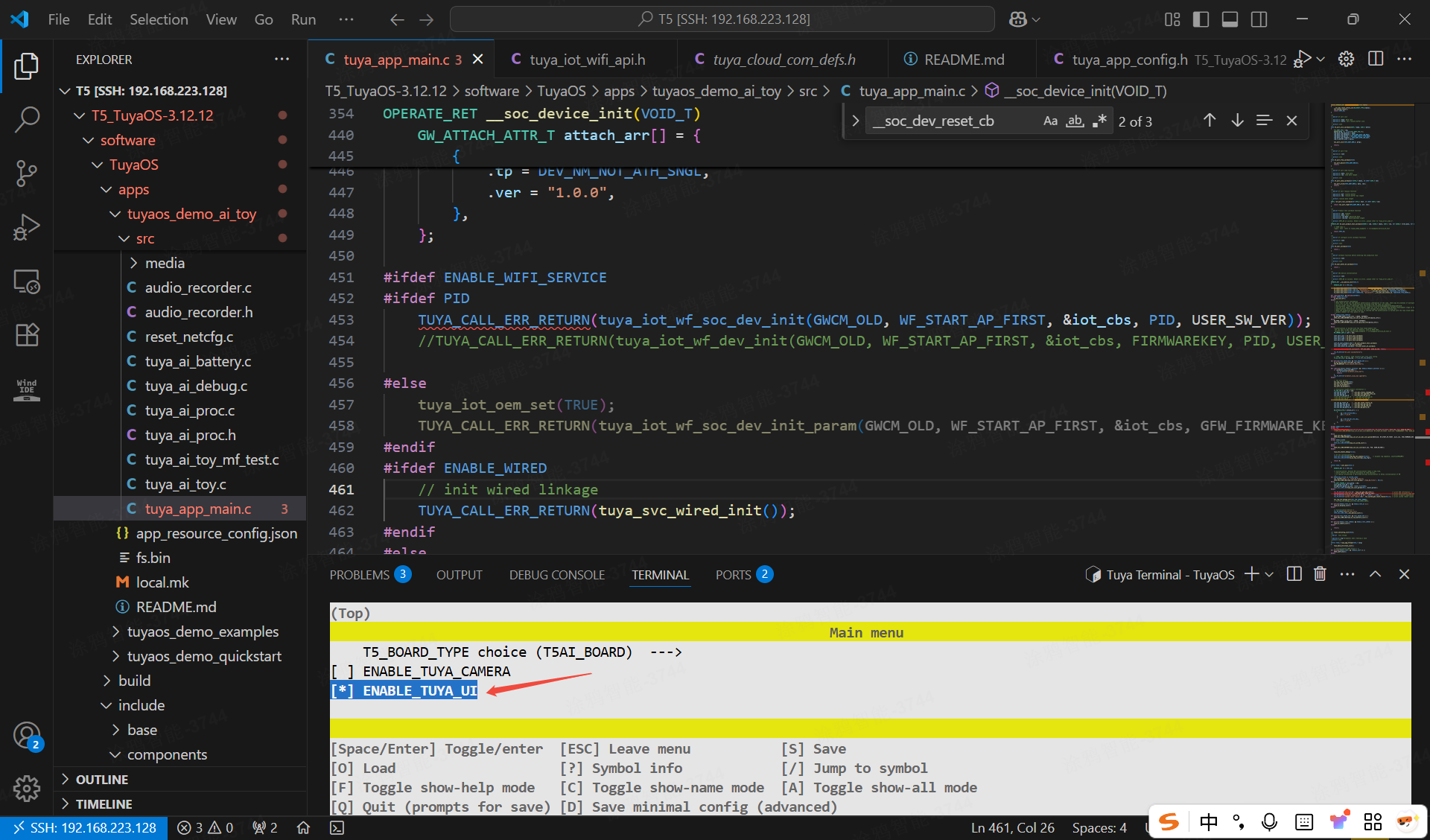Open the Source Control view
This screenshot has height=840, width=1430.
point(27,173)
